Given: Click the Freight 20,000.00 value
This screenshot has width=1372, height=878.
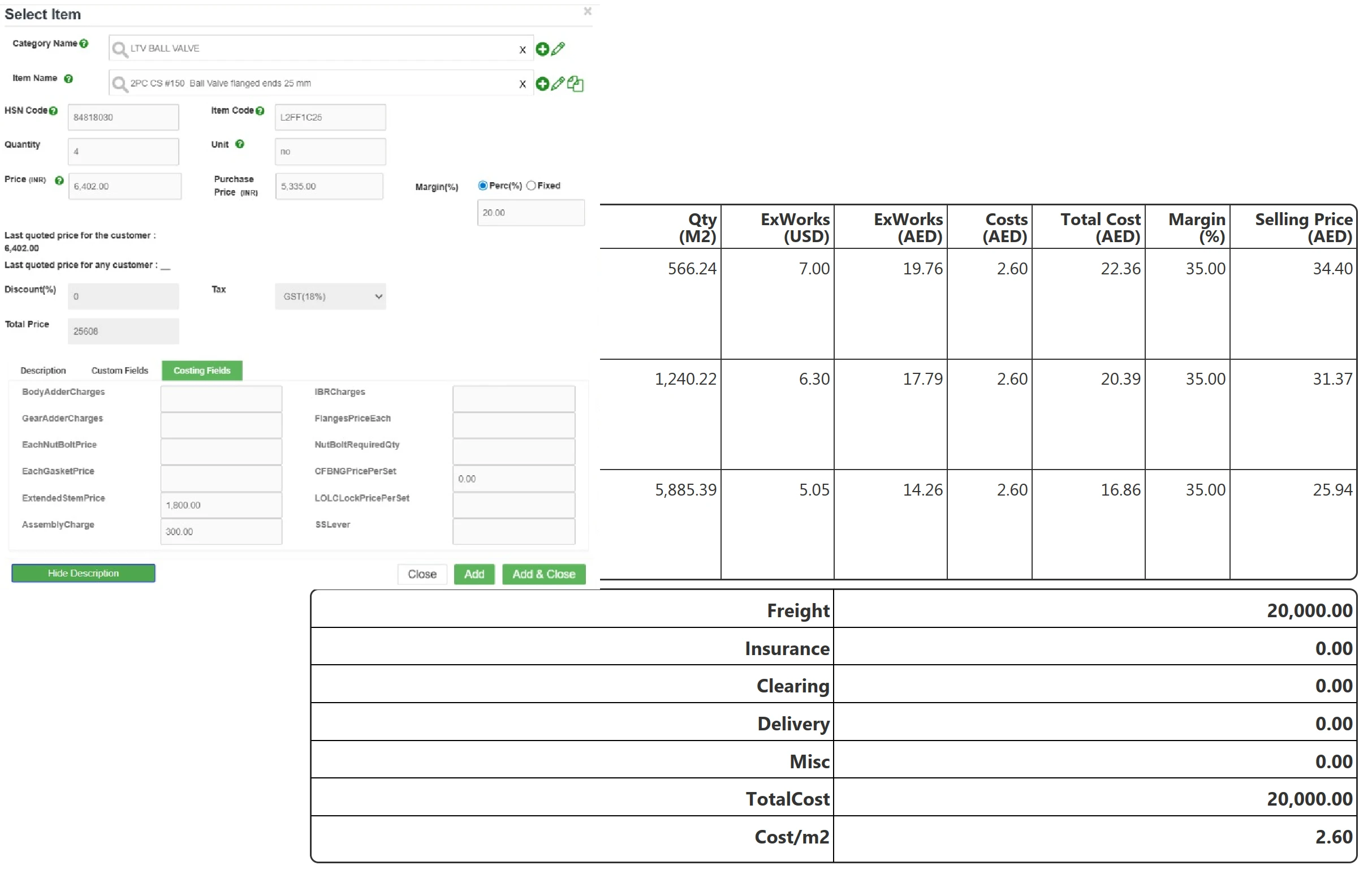Looking at the screenshot, I should tap(1310, 610).
